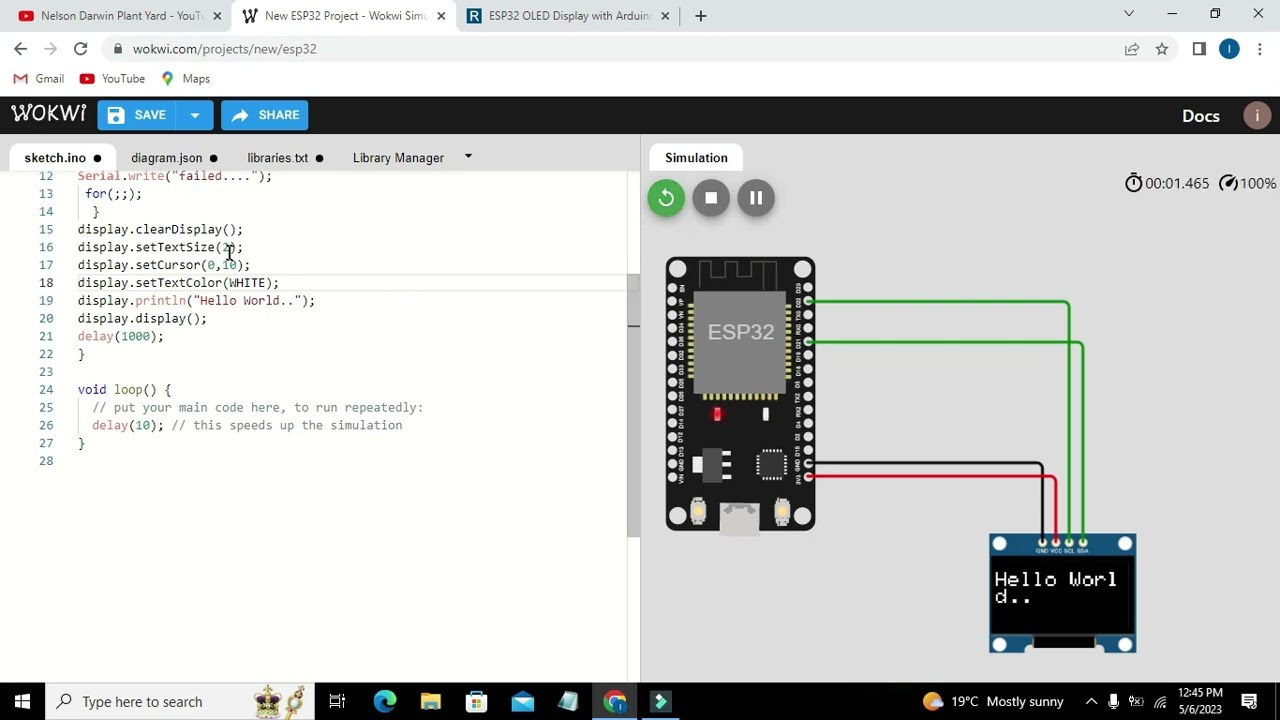Open the Chrome three-dot menu
The height and width of the screenshot is (720, 1280).
[1259, 49]
